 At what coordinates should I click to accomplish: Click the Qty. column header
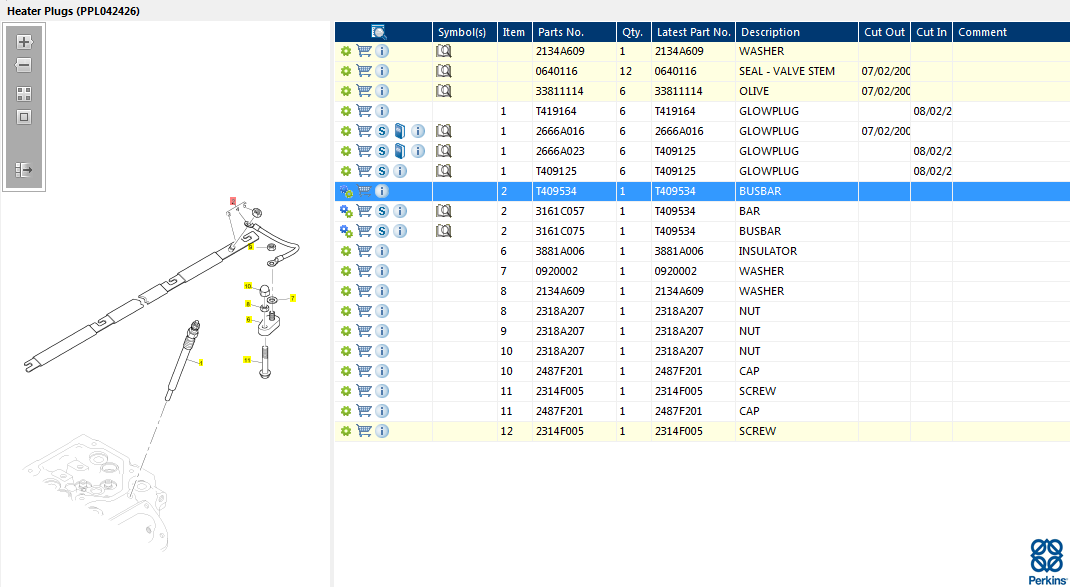(x=634, y=31)
